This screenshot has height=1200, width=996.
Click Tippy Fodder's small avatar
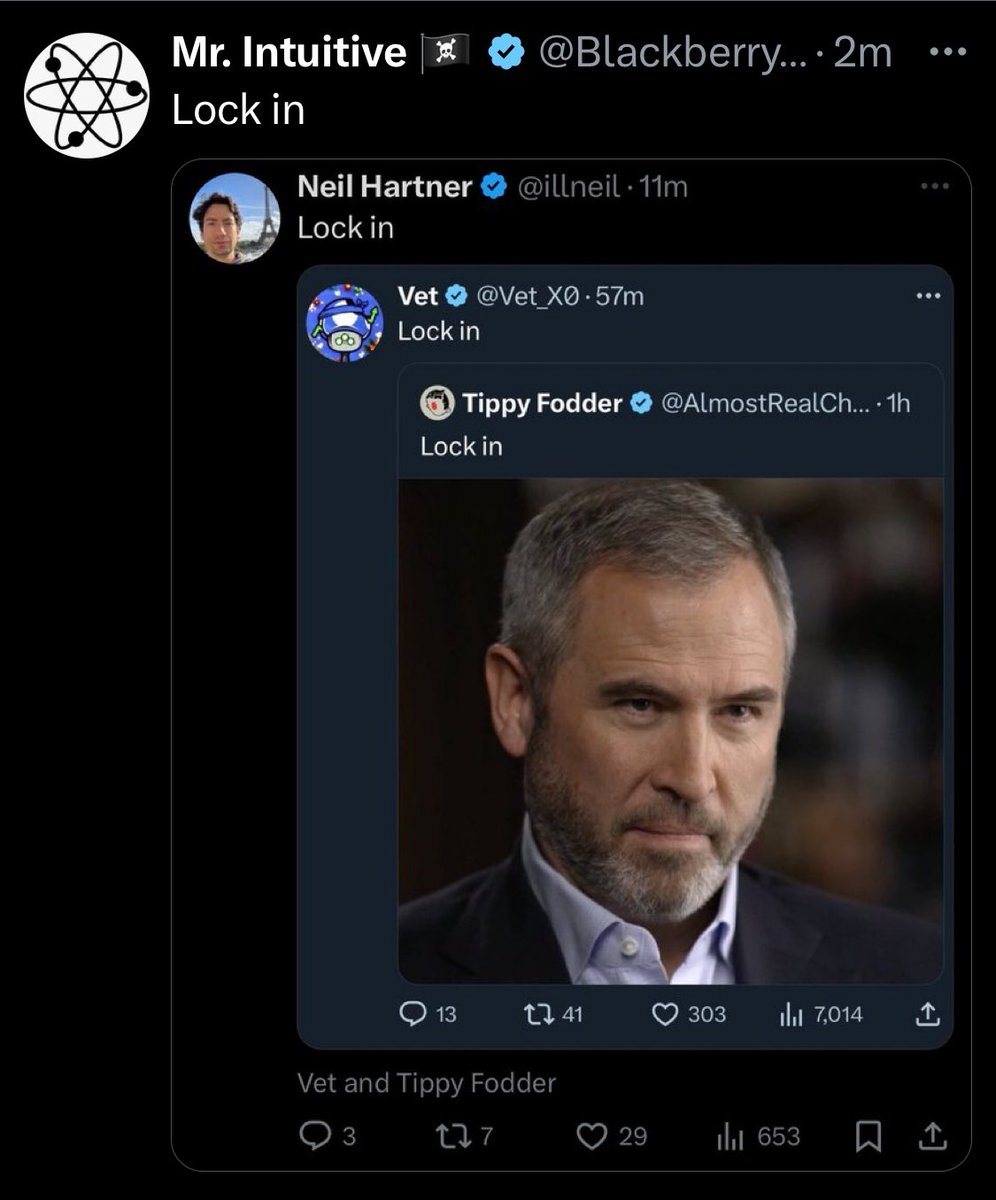click(439, 404)
